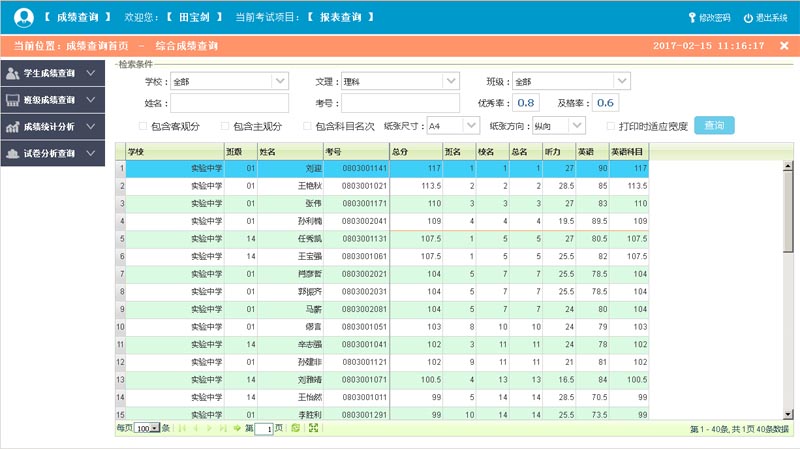800x450 pixels.
Task: Enable the 包含客观分 checkbox
Action: (143, 126)
